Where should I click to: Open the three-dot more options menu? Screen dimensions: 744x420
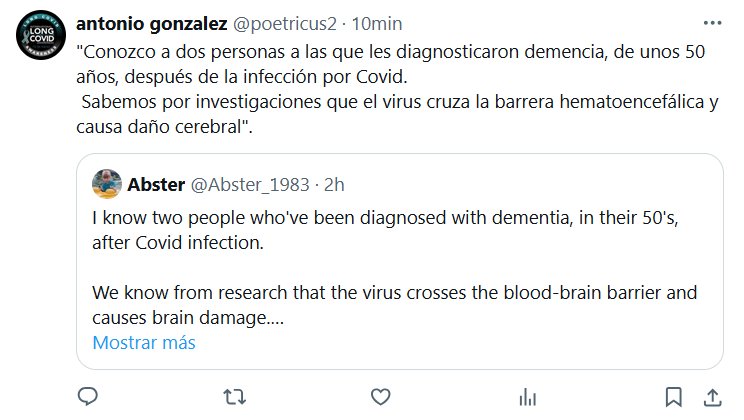coord(712,22)
